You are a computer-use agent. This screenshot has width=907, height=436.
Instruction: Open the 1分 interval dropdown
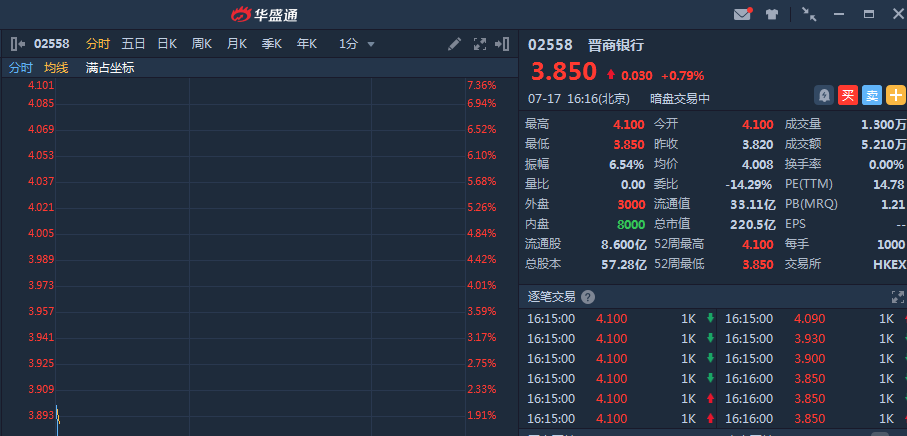click(357, 44)
